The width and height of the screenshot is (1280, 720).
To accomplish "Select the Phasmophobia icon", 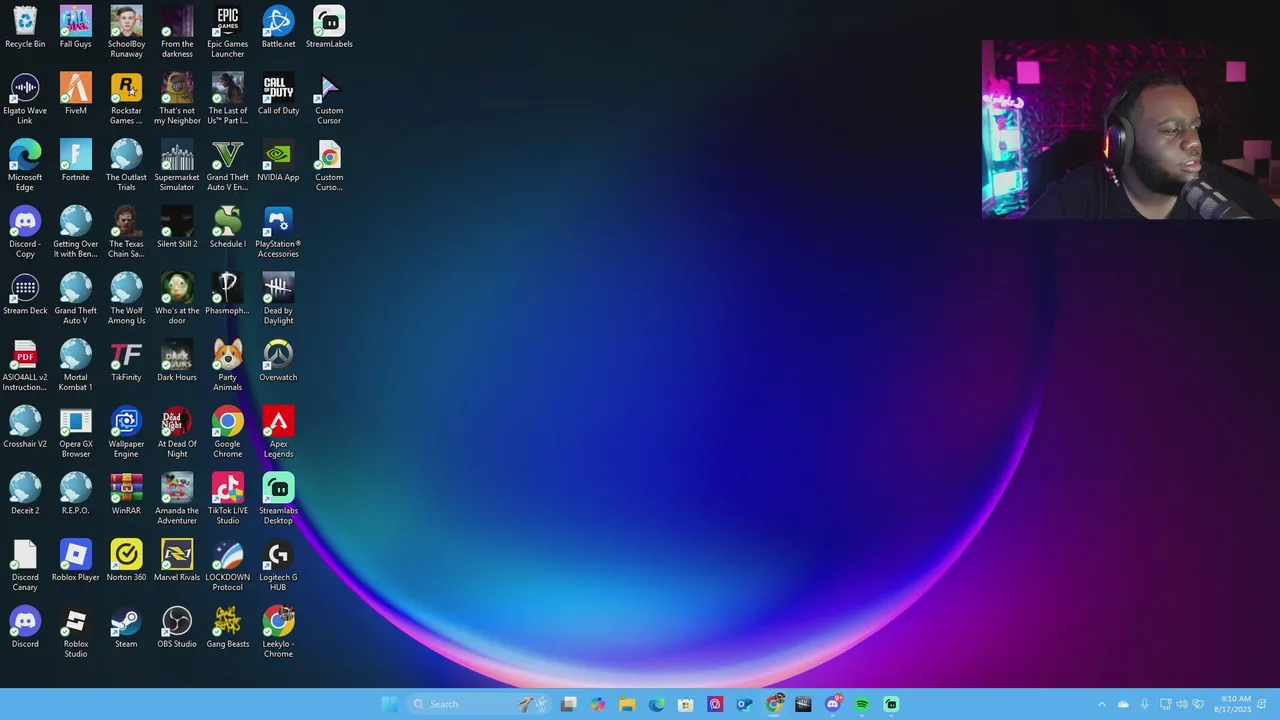I will pyautogui.click(x=228, y=294).
